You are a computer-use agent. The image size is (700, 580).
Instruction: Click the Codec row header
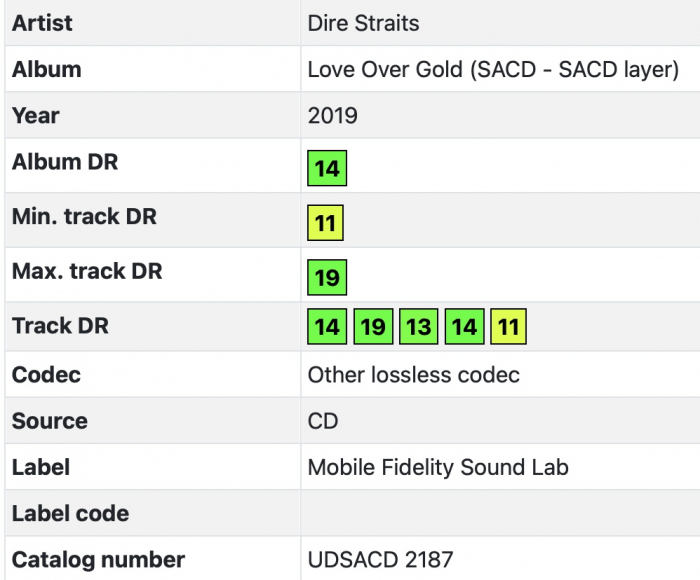pyautogui.click(x=46, y=375)
